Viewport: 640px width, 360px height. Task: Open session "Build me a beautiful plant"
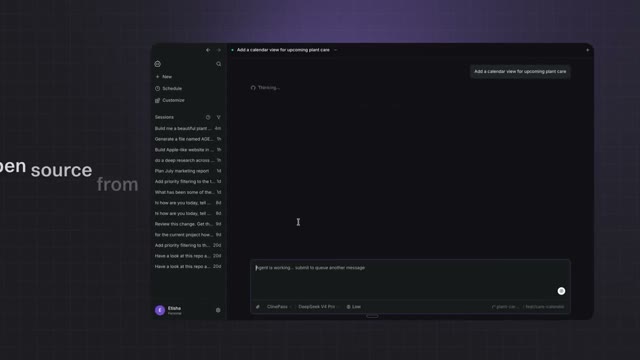[188, 128]
